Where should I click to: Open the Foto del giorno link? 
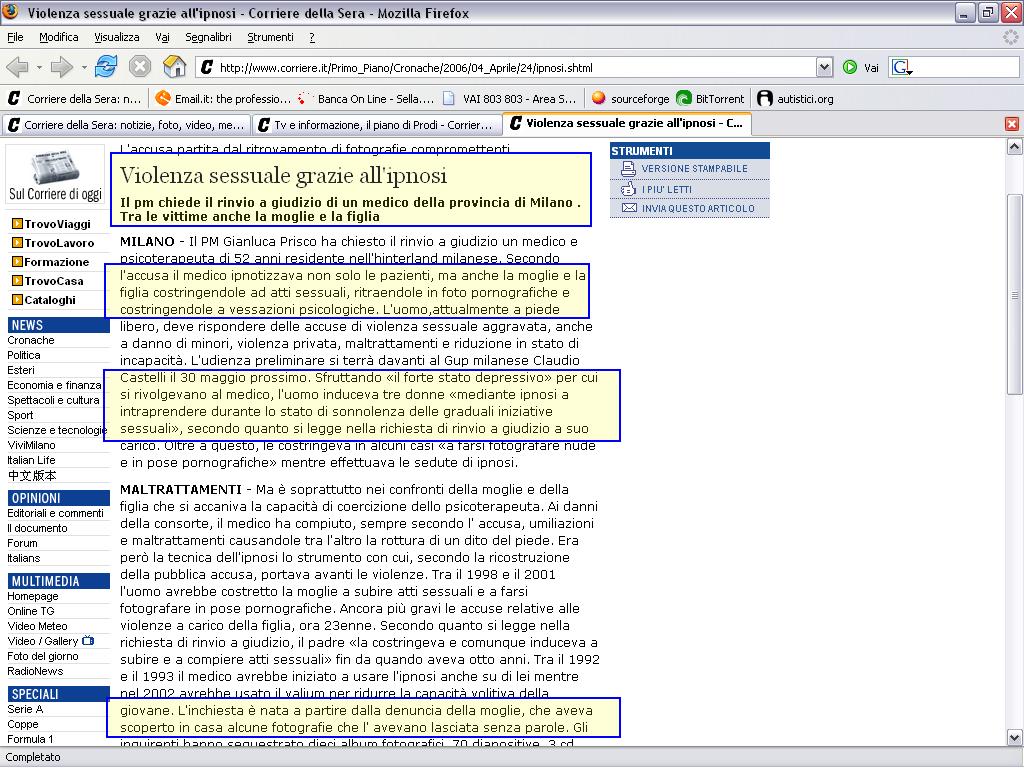tap(42, 656)
